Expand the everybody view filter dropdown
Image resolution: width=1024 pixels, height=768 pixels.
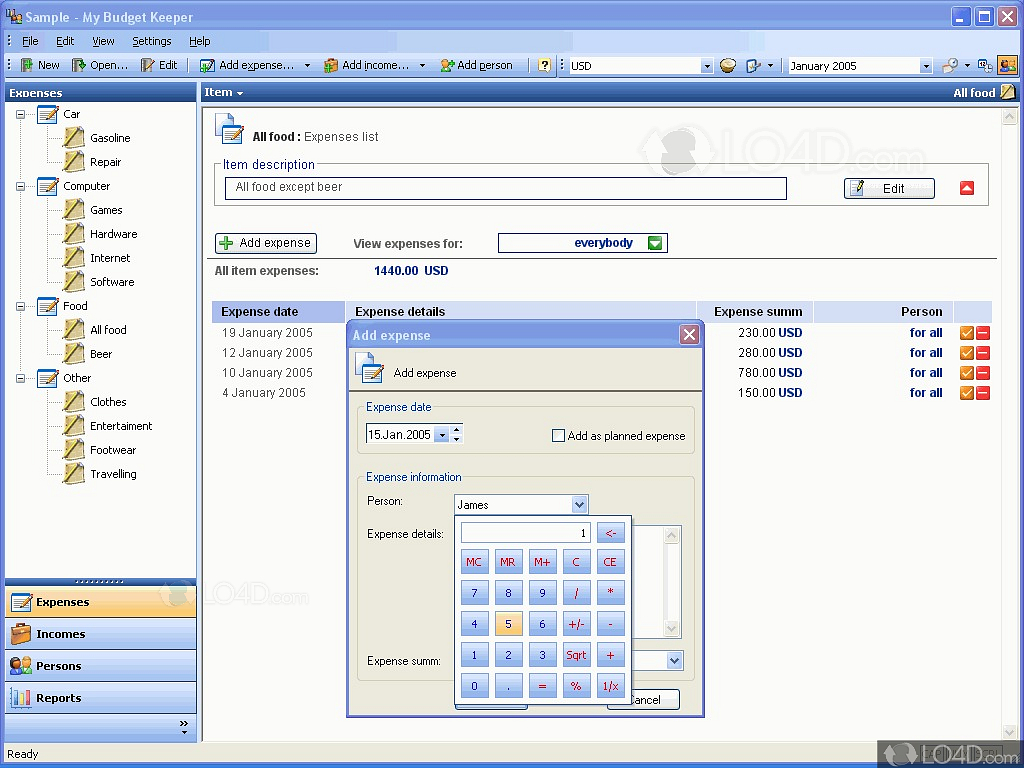pyautogui.click(x=655, y=243)
